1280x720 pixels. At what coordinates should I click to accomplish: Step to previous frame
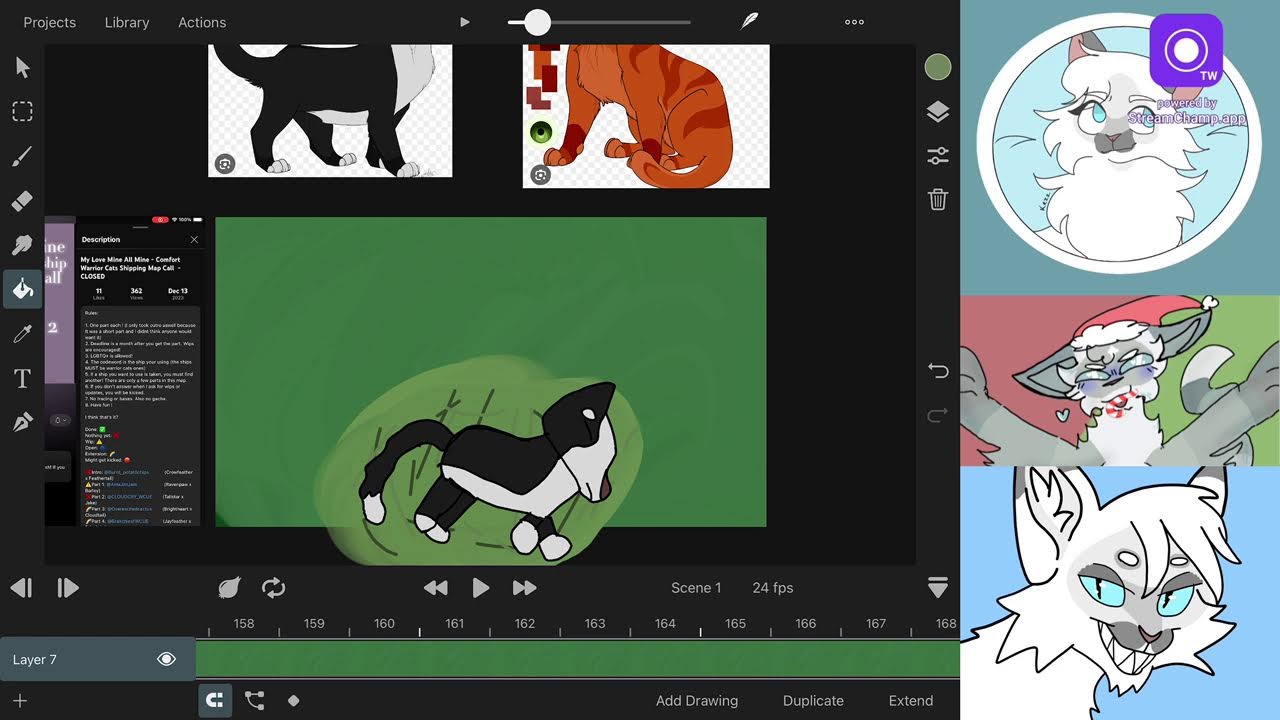tap(21, 588)
